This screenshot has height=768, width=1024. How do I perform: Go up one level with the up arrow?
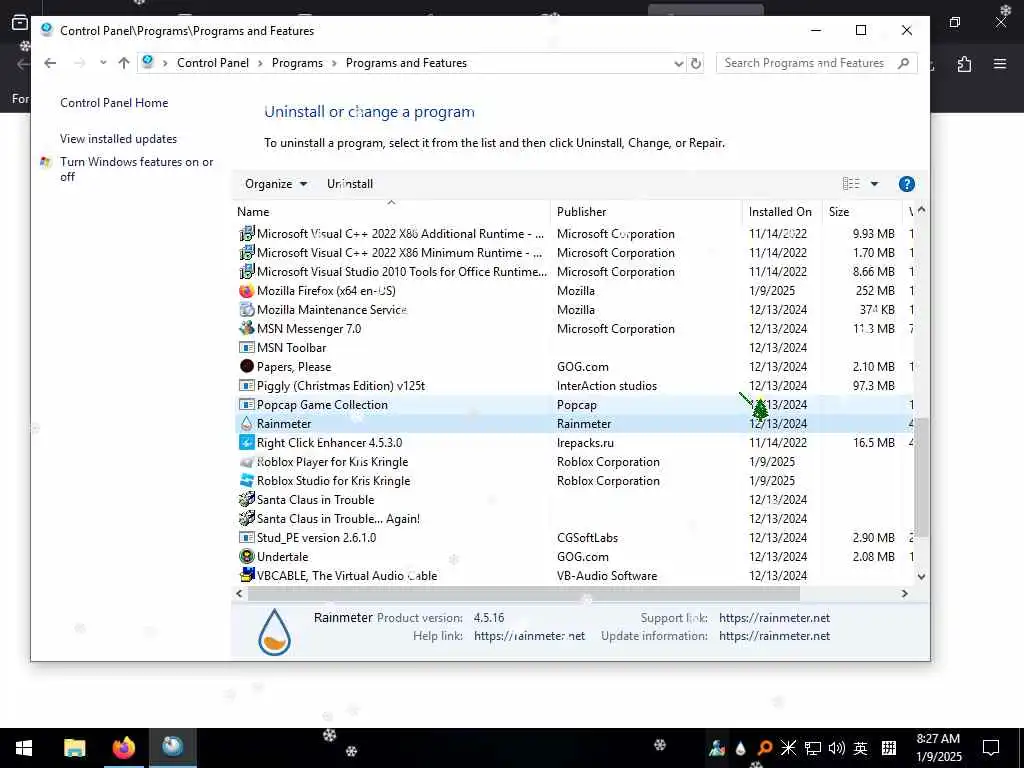tap(123, 63)
